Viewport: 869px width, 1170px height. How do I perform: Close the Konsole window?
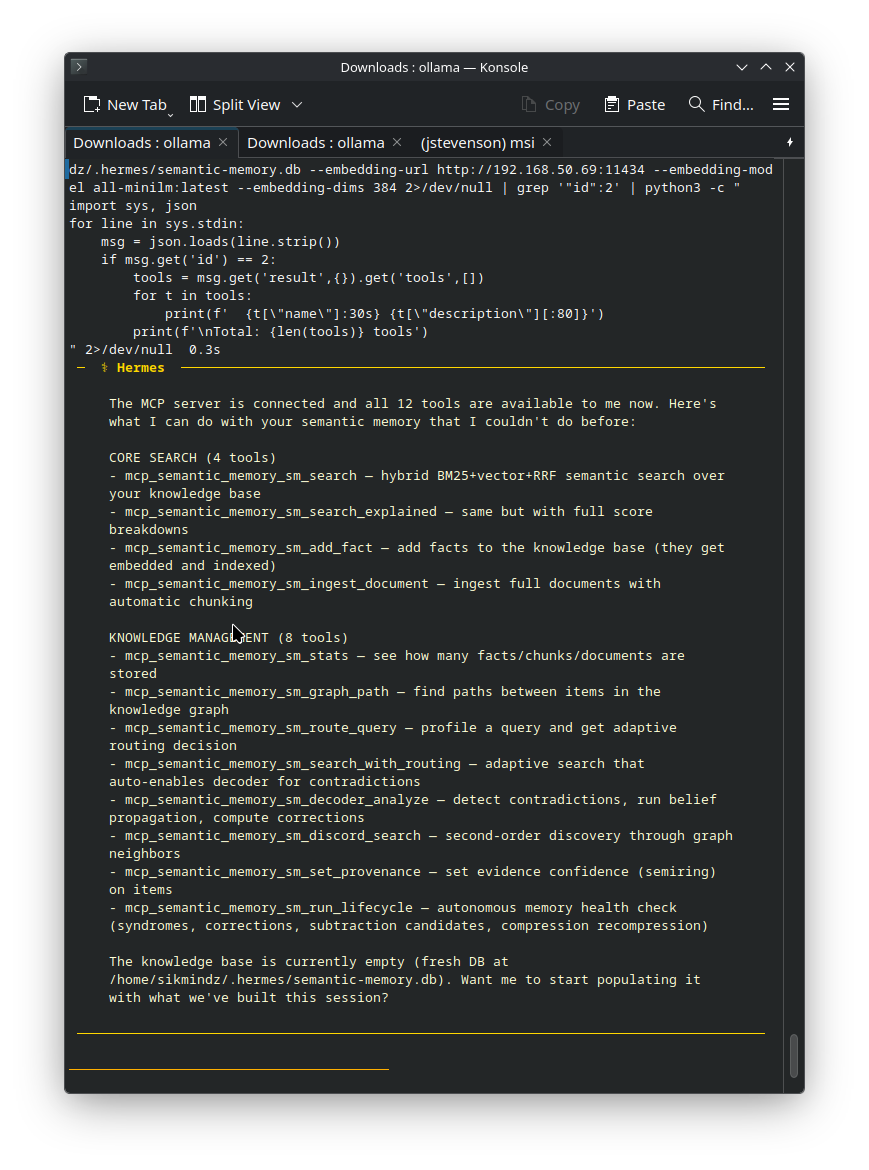[x=790, y=67]
